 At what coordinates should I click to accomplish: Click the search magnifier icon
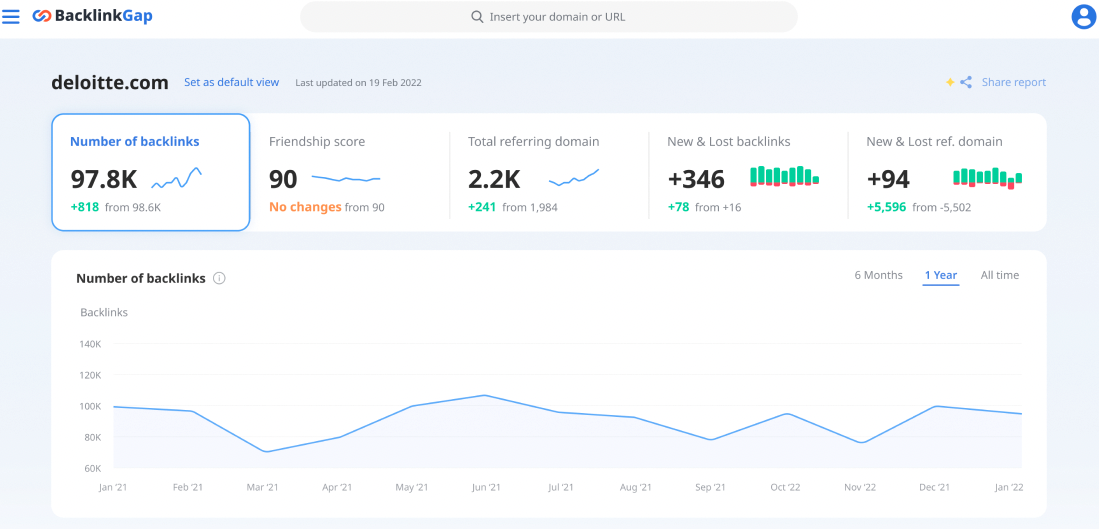click(477, 17)
